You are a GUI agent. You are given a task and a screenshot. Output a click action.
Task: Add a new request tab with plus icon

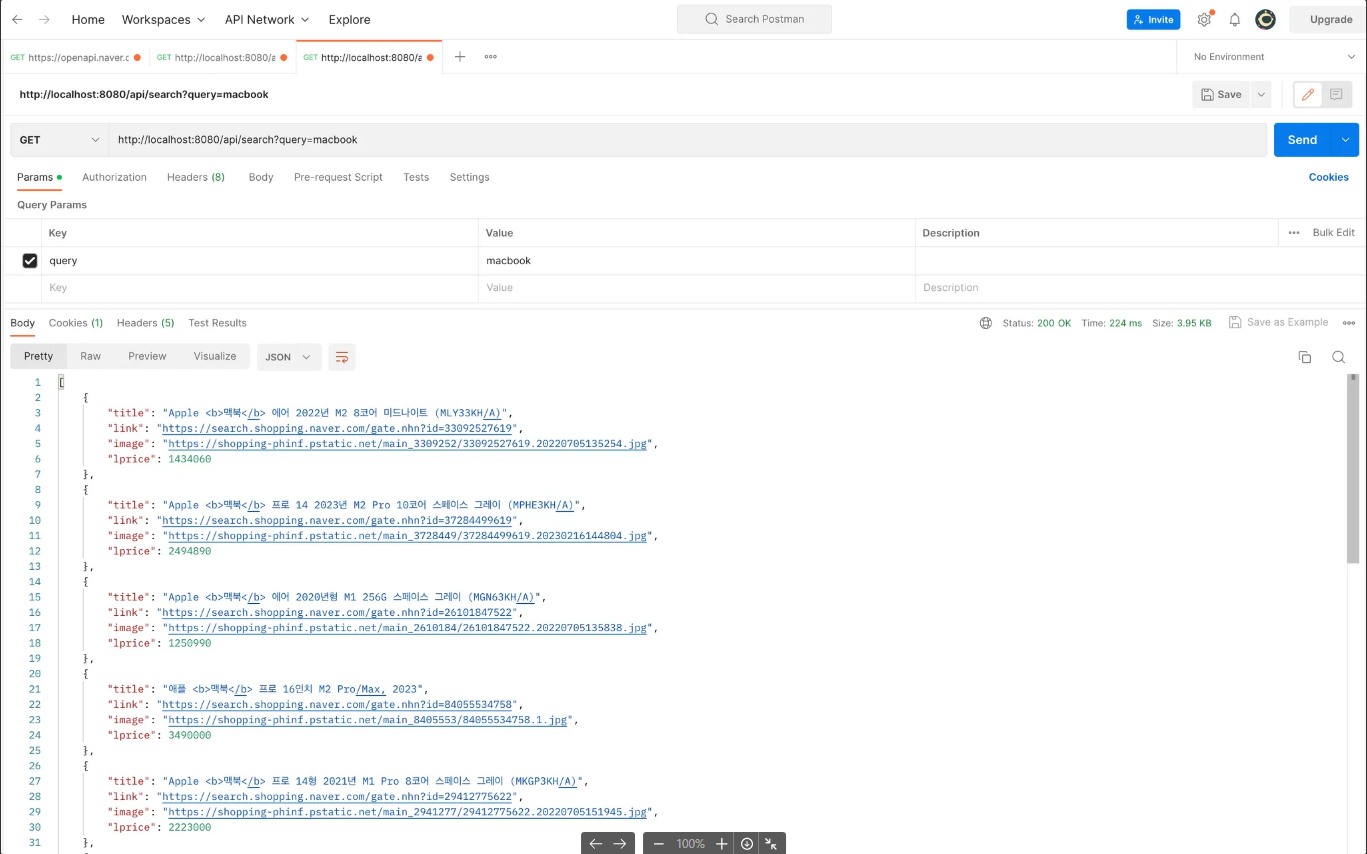click(460, 57)
